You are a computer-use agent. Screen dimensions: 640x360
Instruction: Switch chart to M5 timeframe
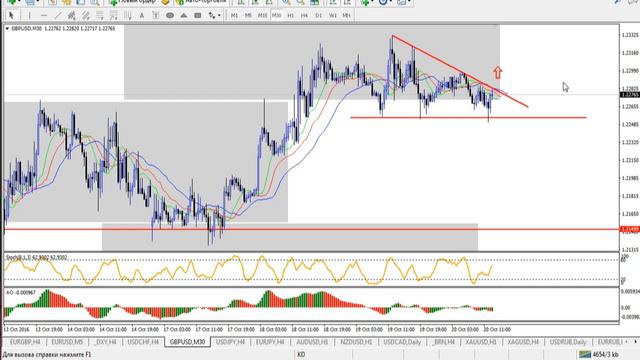248,16
